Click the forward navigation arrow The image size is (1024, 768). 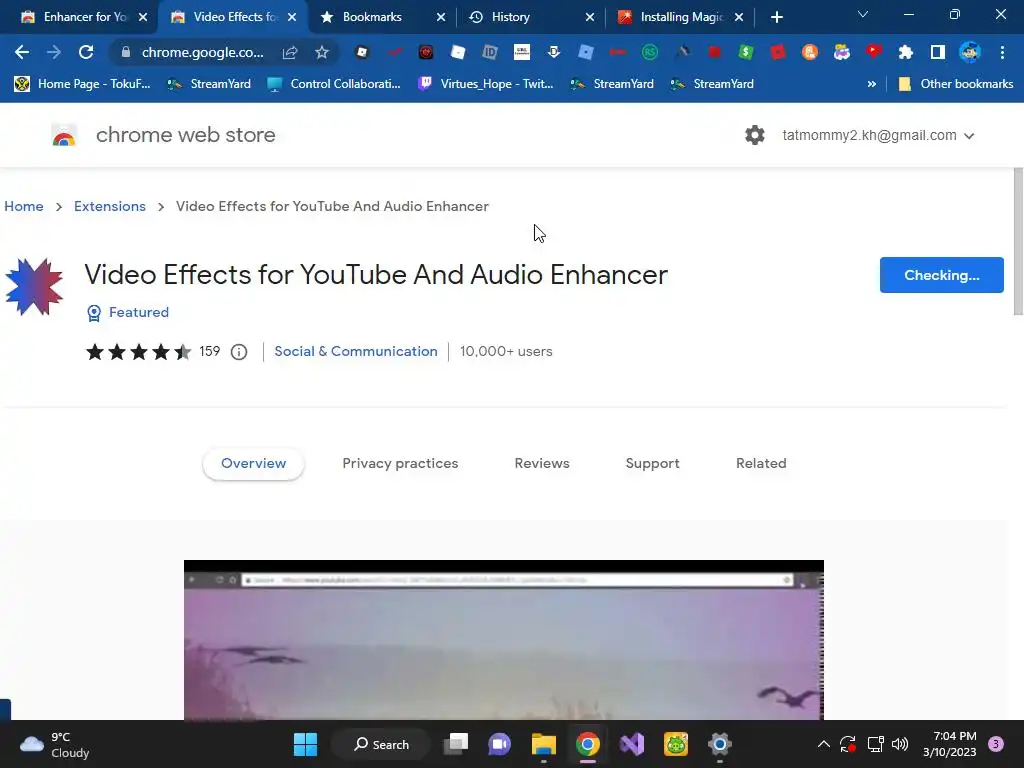tap(54, 52)
